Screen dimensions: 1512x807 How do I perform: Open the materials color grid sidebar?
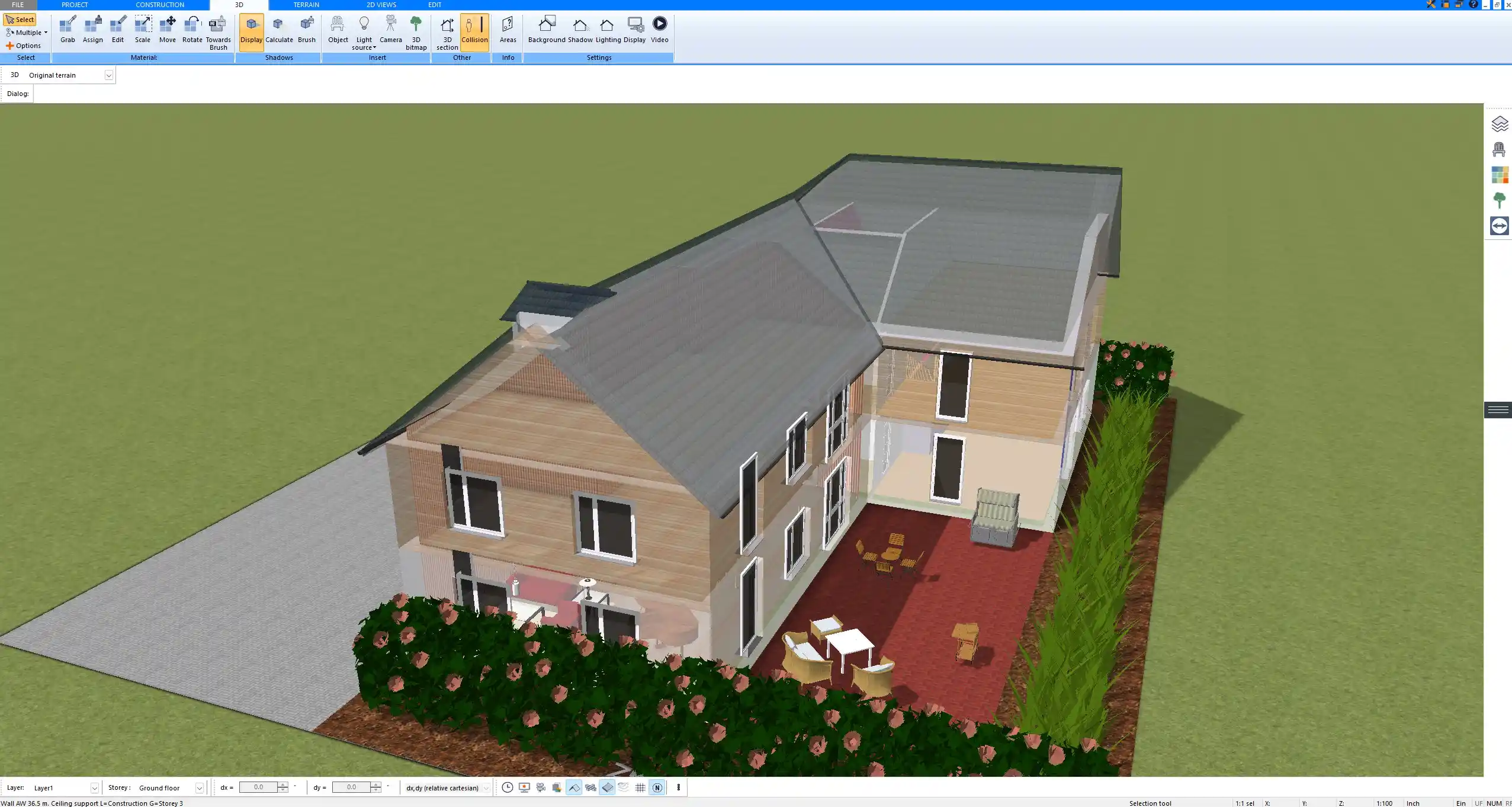pos(1499,175)
